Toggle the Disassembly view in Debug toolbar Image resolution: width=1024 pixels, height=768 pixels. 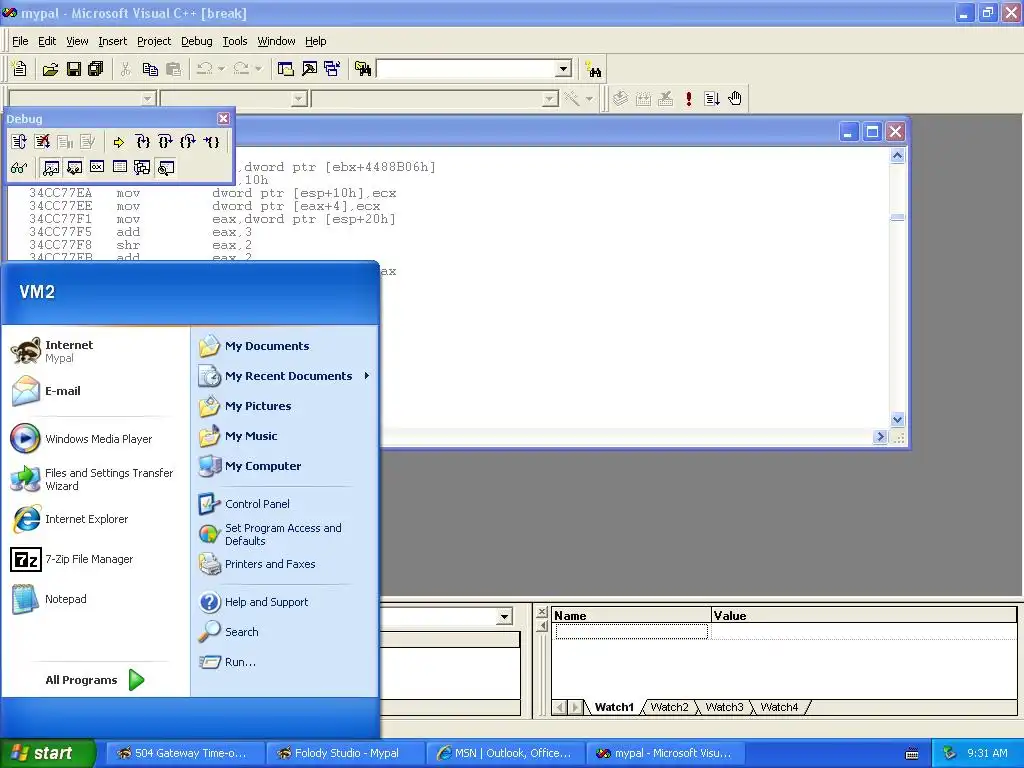point(166,168)
